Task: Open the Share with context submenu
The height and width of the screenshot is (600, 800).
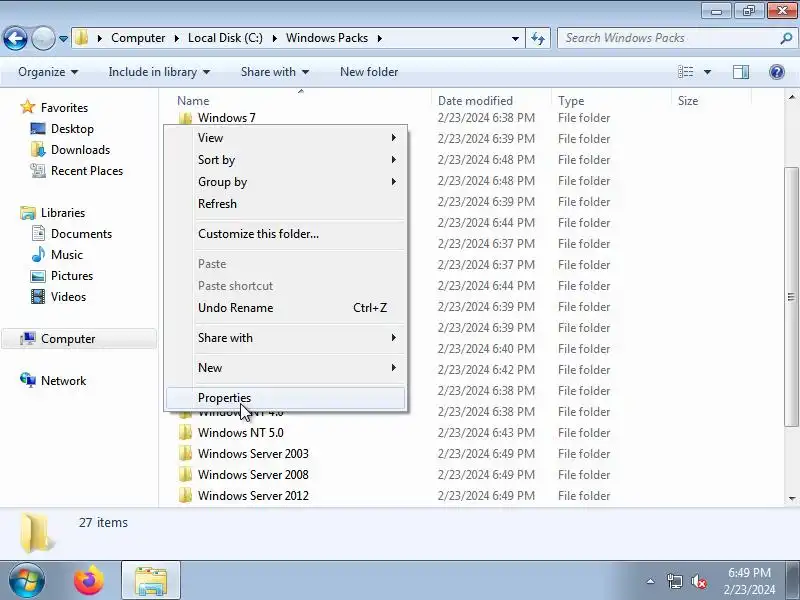Action: click(286, 338)
